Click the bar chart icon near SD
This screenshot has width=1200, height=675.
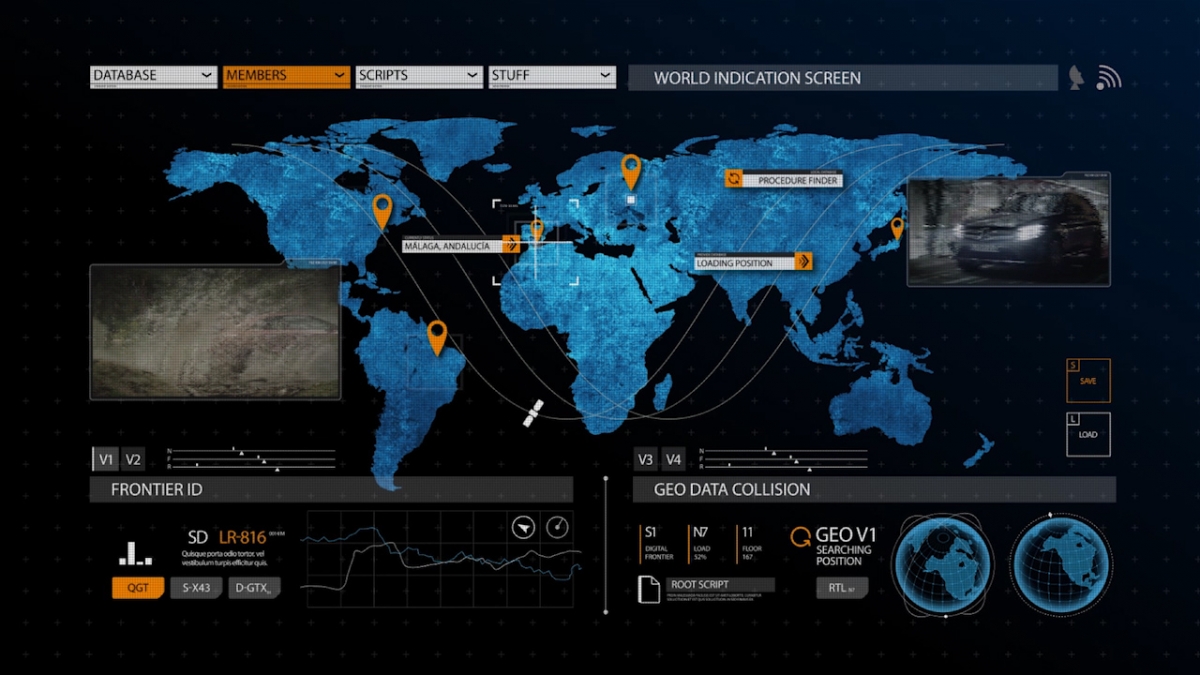(135, 554)
